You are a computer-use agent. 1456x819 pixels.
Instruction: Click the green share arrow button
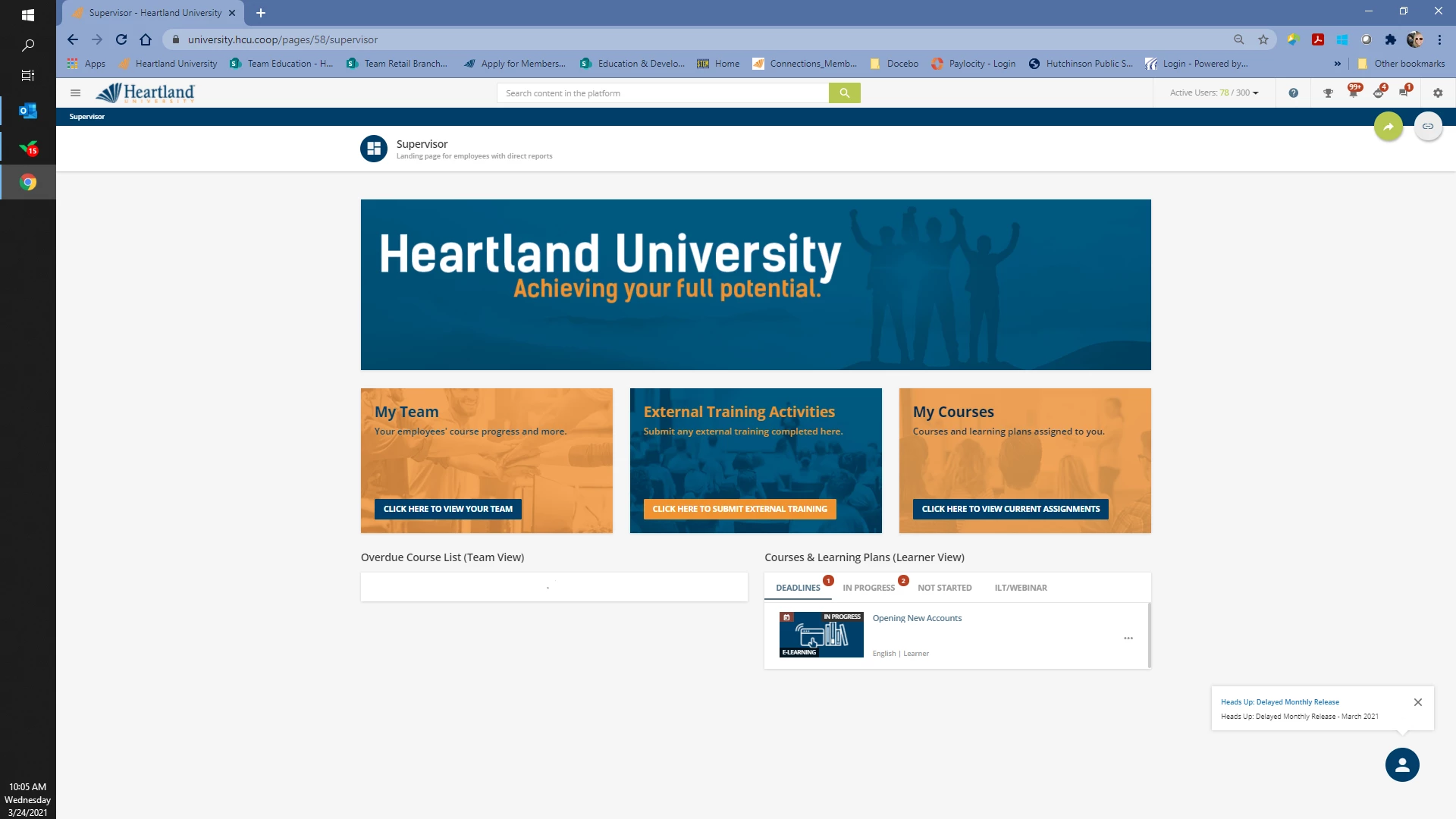(1388, 127)
